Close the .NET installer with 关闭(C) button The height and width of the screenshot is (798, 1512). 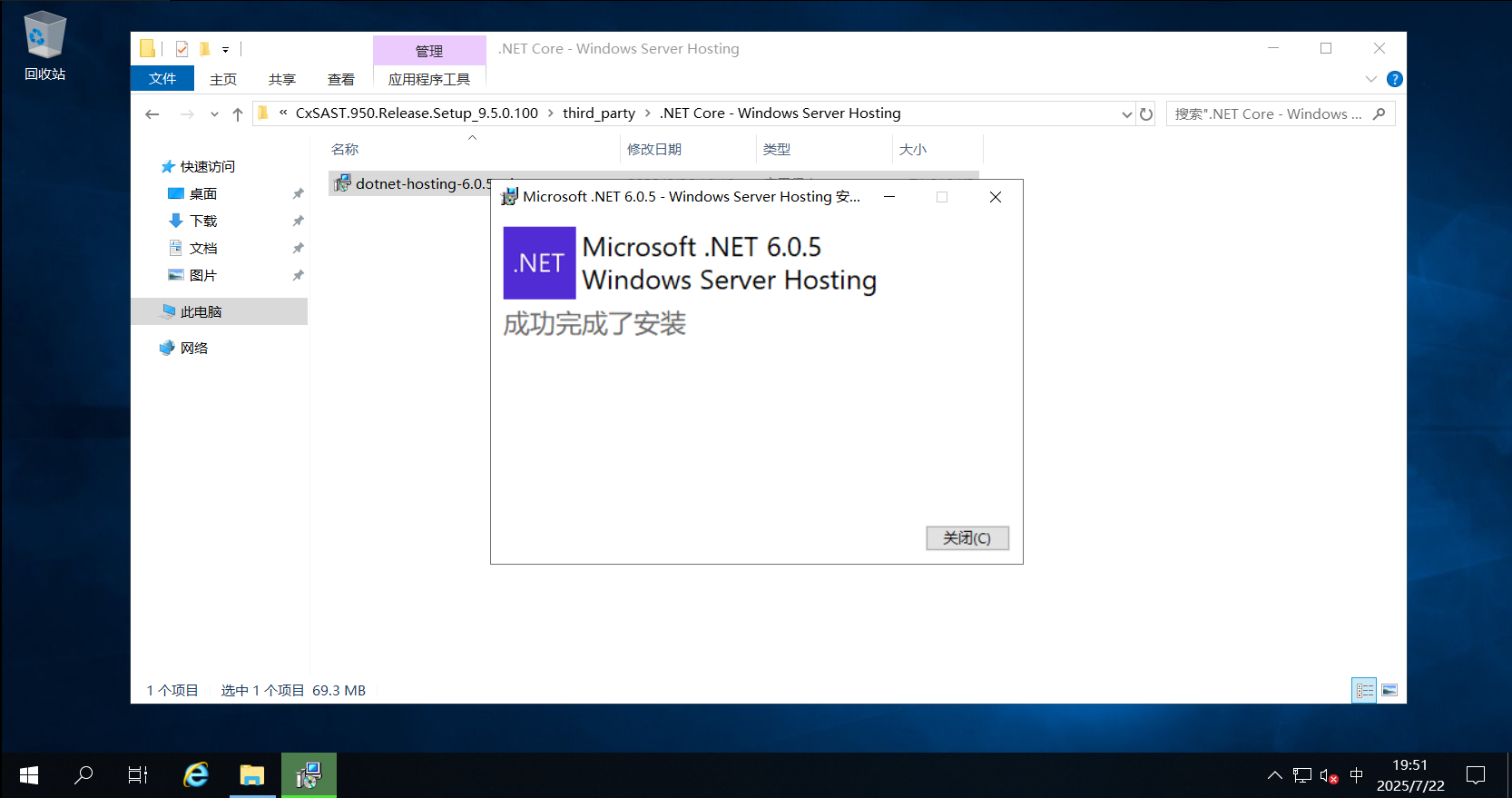pos(967,538)
